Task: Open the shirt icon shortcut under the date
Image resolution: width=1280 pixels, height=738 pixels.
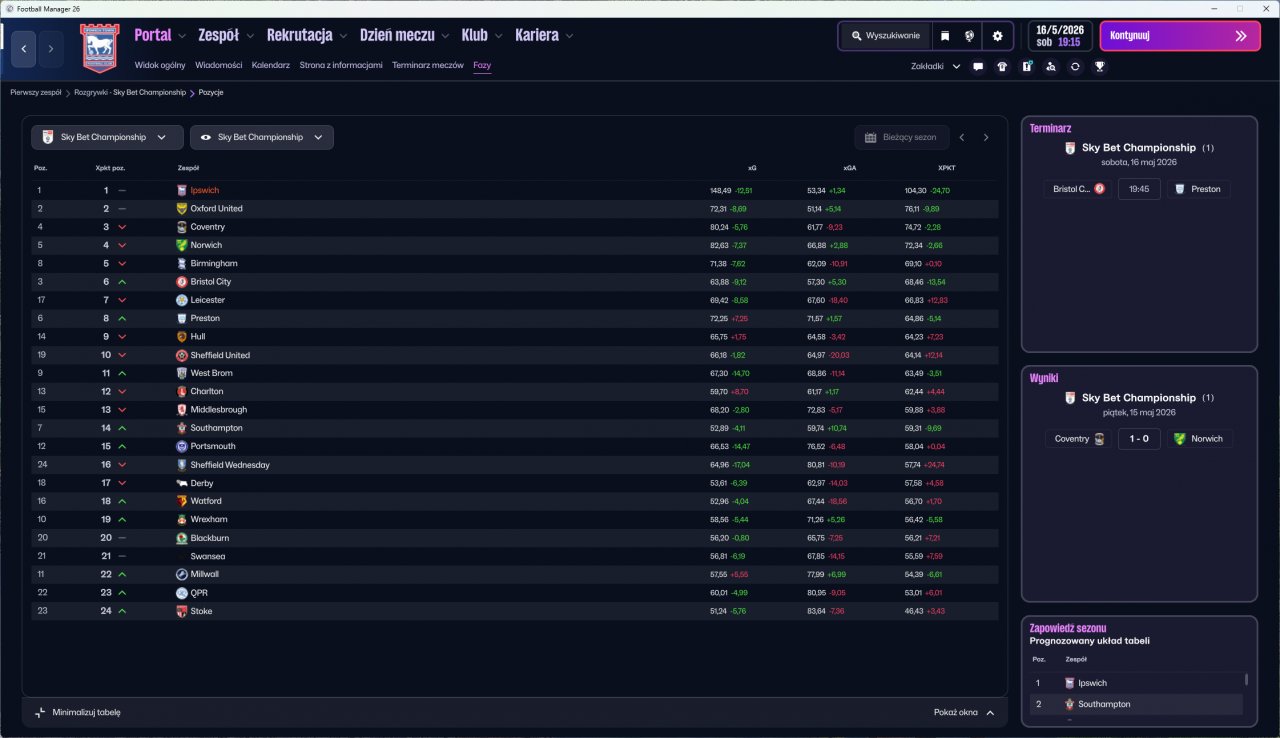Action: (1002, 67)
